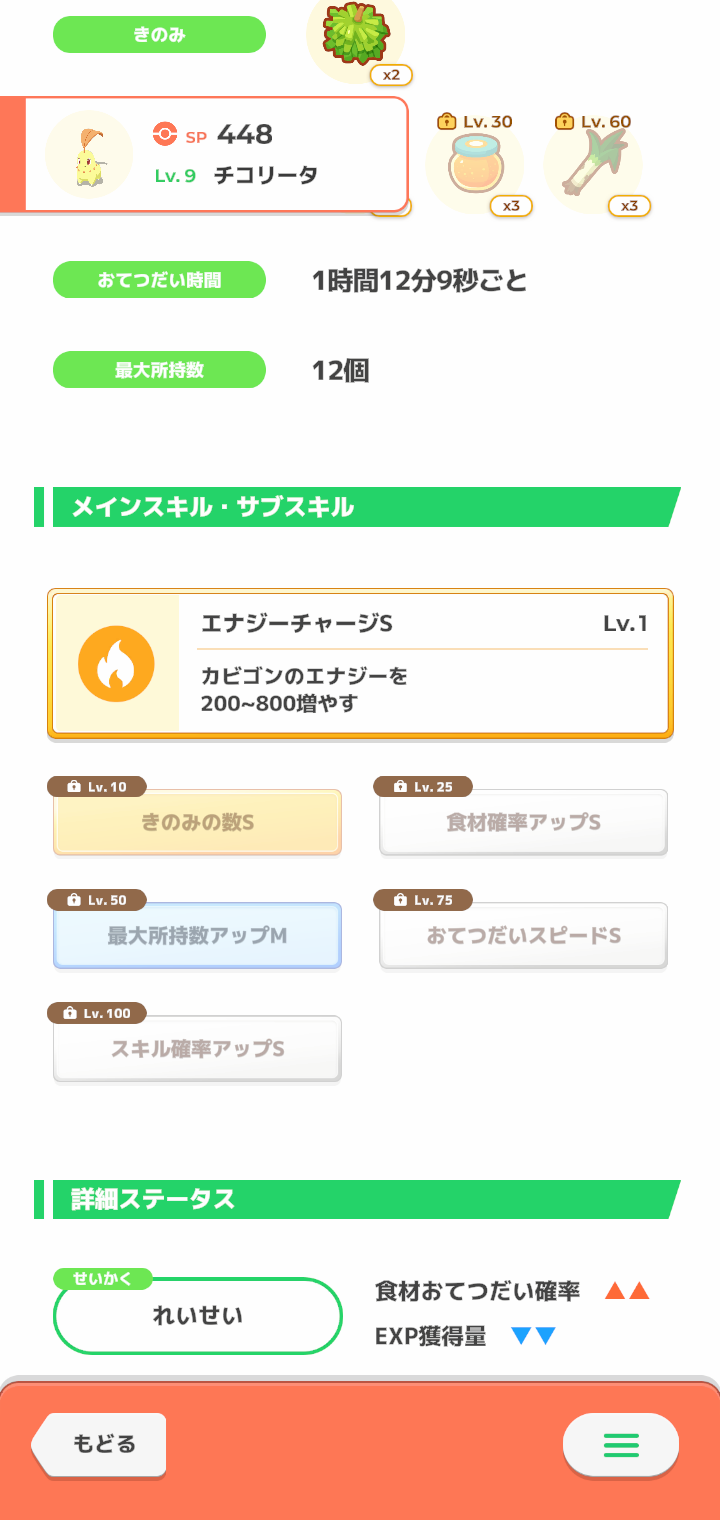
Task: Tap the Lv. 30 lock icon
Action: point(447,121)
